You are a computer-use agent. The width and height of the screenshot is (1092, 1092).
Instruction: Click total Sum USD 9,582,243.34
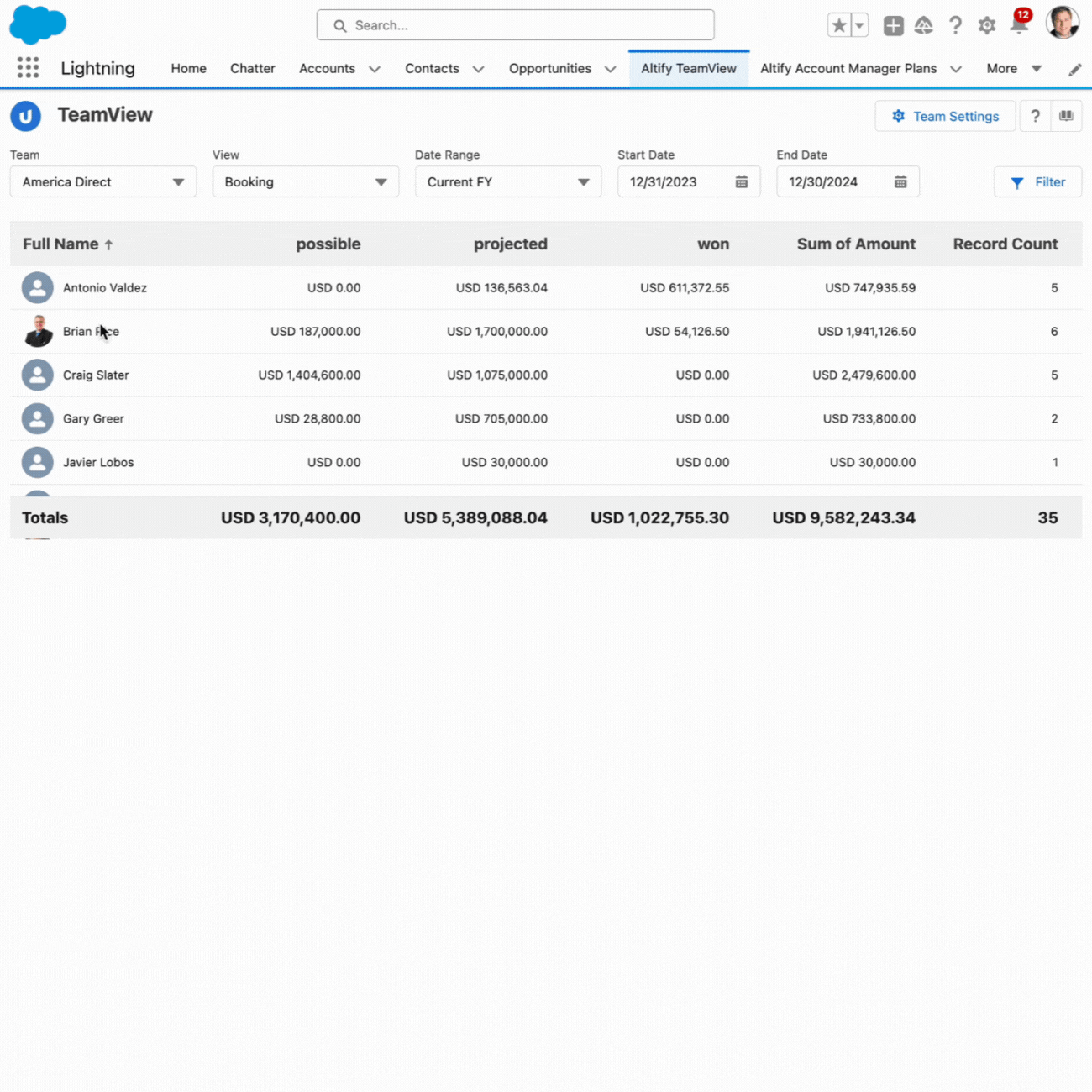pyautogui.click(x=844, y=517)
